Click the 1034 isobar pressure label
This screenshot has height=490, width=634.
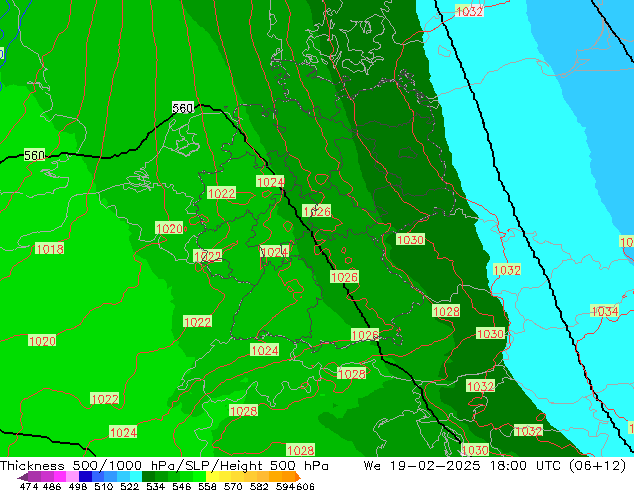(605, 311)
